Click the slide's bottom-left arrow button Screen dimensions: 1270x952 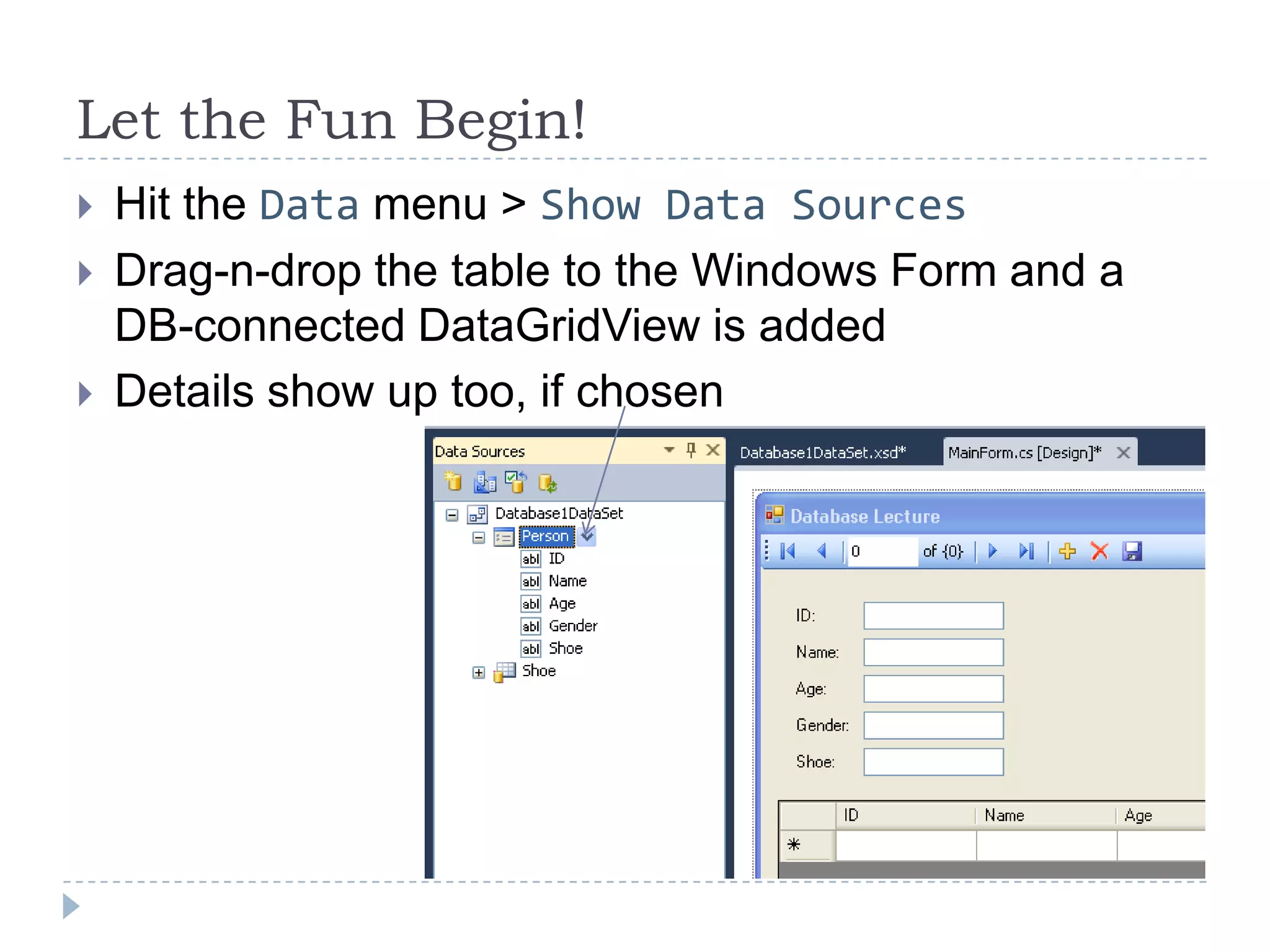[x=71, y=906]
